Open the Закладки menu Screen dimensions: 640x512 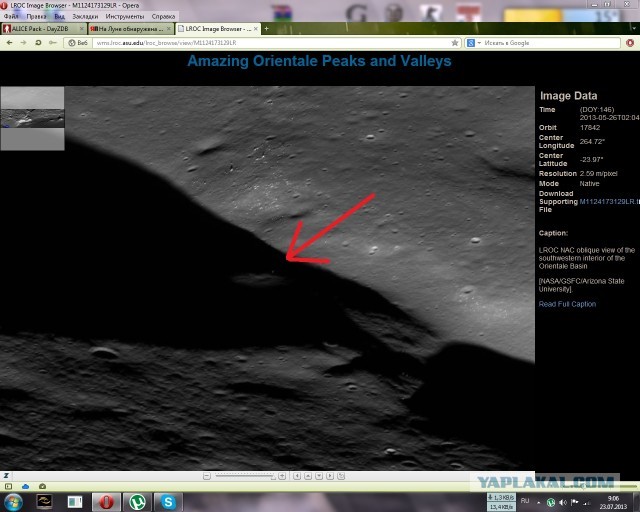(84, 16)
